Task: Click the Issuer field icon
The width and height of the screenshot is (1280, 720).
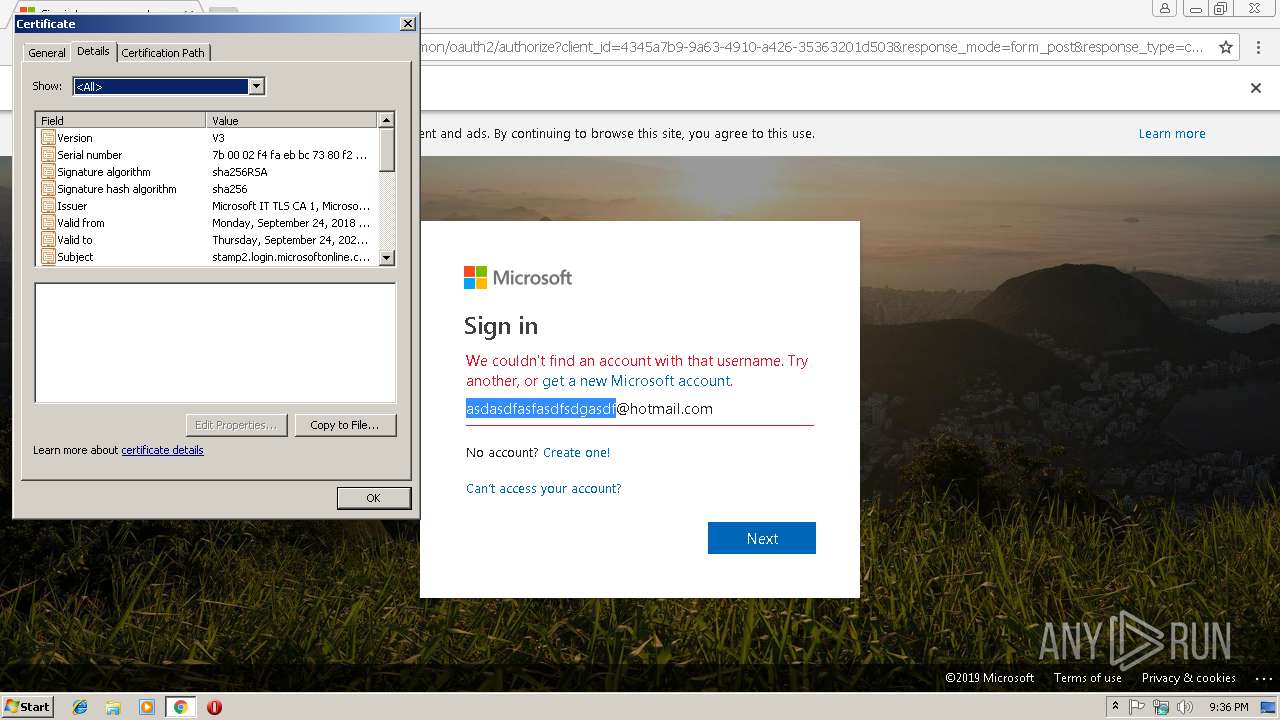Action: [48, 206]
